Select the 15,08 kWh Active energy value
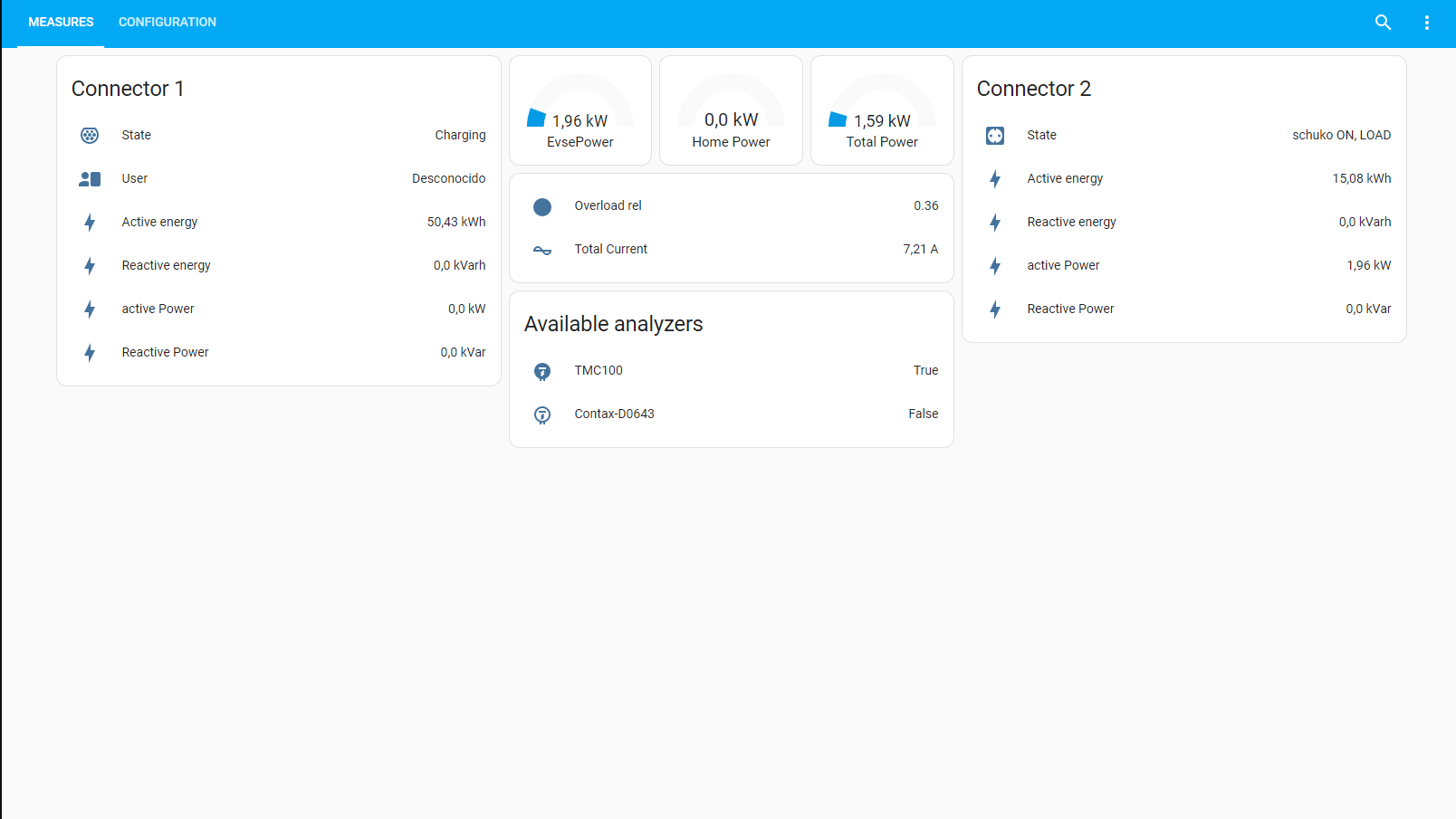 click(1361, 178)
